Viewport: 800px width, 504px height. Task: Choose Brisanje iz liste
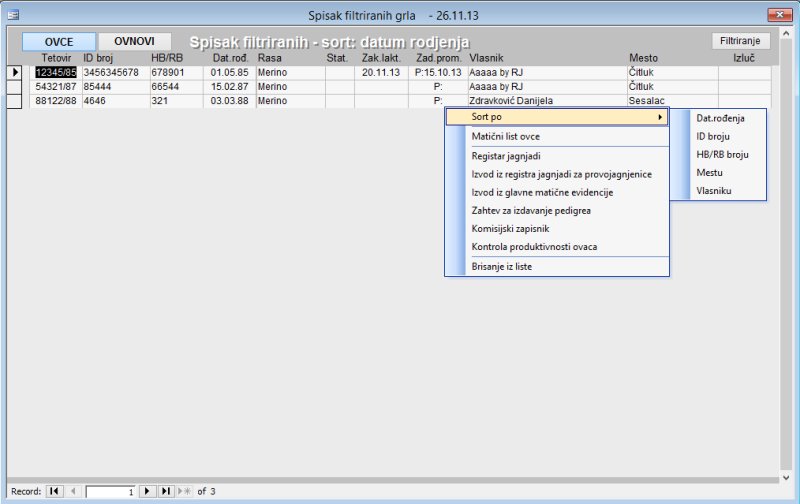point(507,266)
